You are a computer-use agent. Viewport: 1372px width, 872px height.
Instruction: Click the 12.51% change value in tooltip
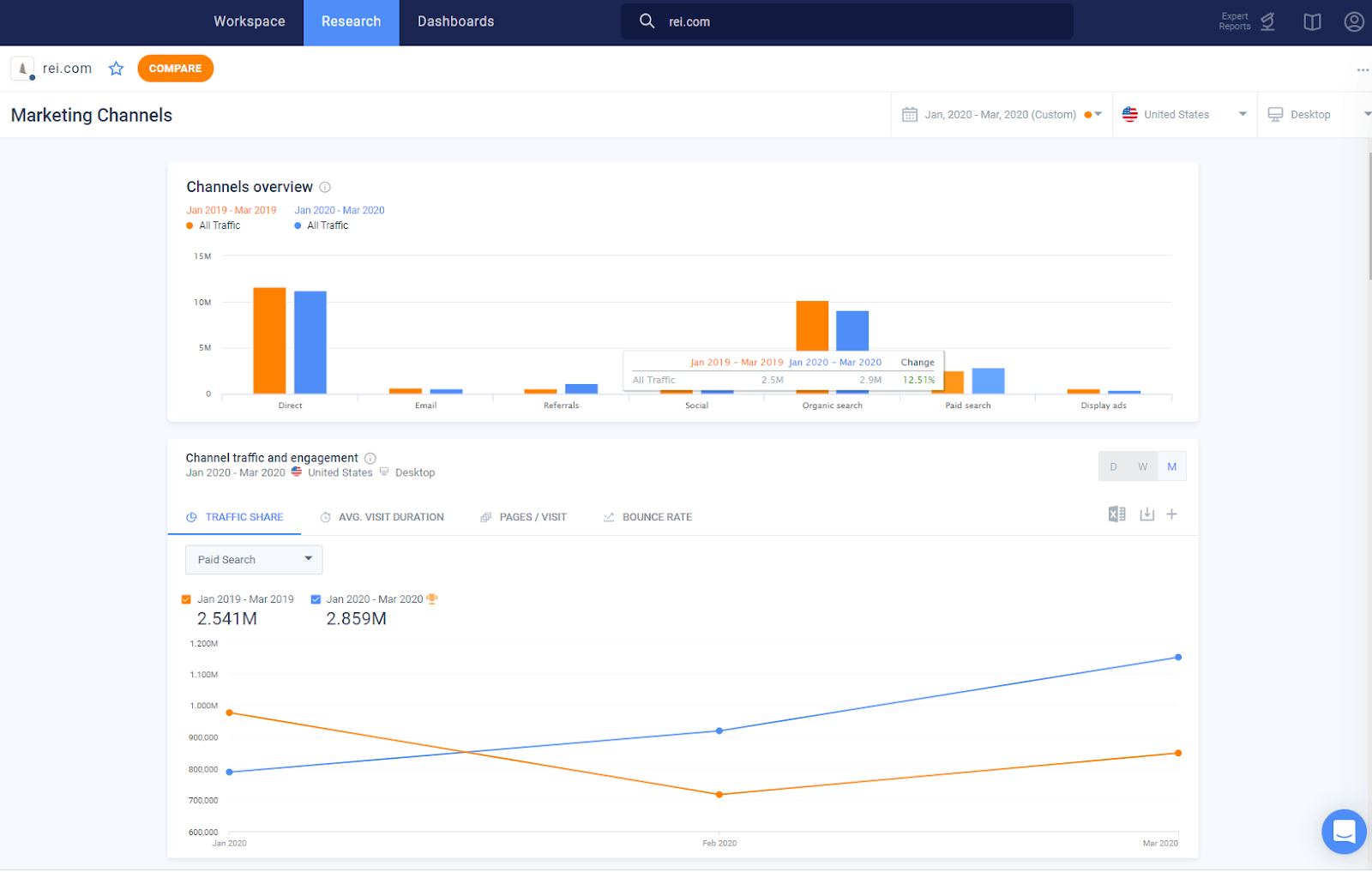(x=918, y=380)
